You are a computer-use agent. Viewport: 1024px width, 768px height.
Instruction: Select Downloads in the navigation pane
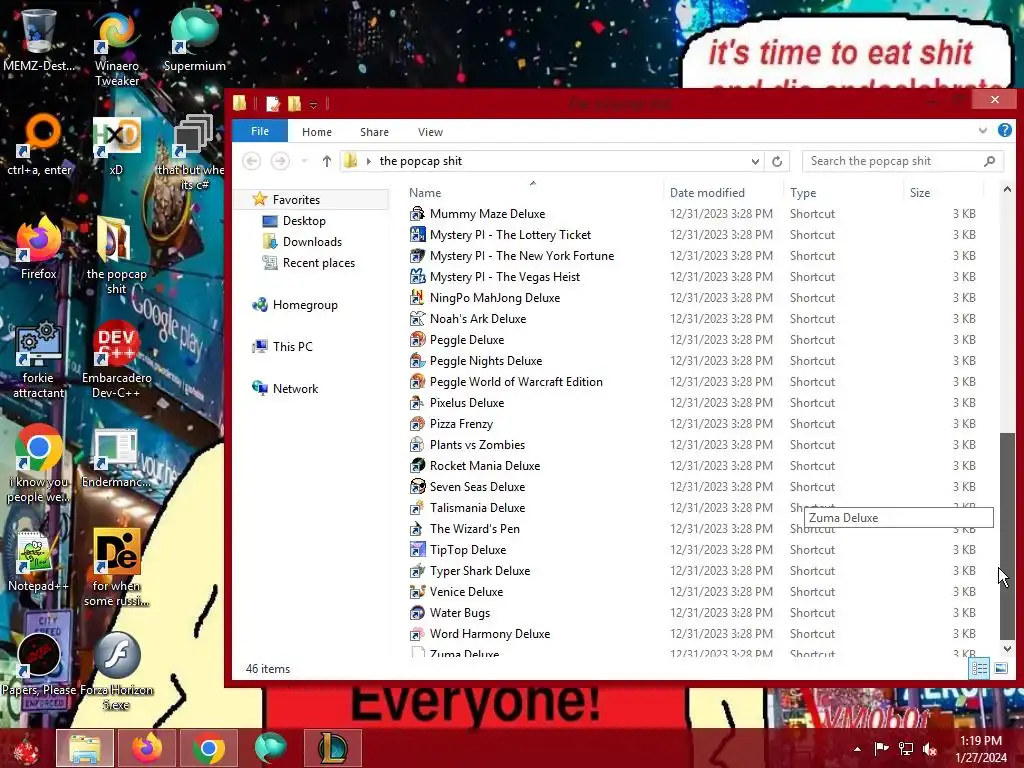(x=302, y=242)
